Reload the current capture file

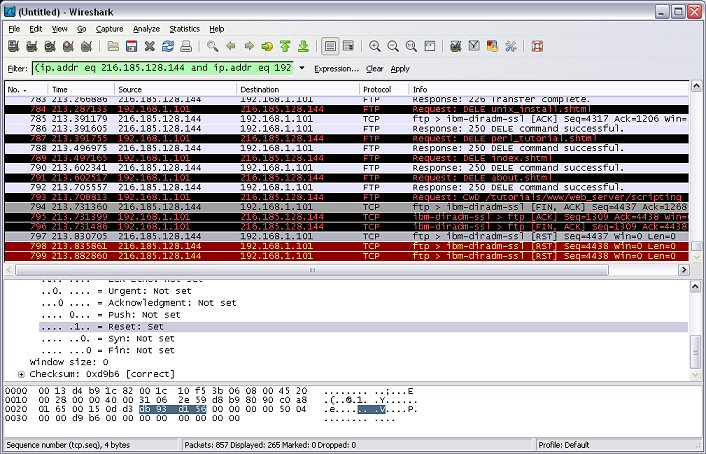coord(168,46)
